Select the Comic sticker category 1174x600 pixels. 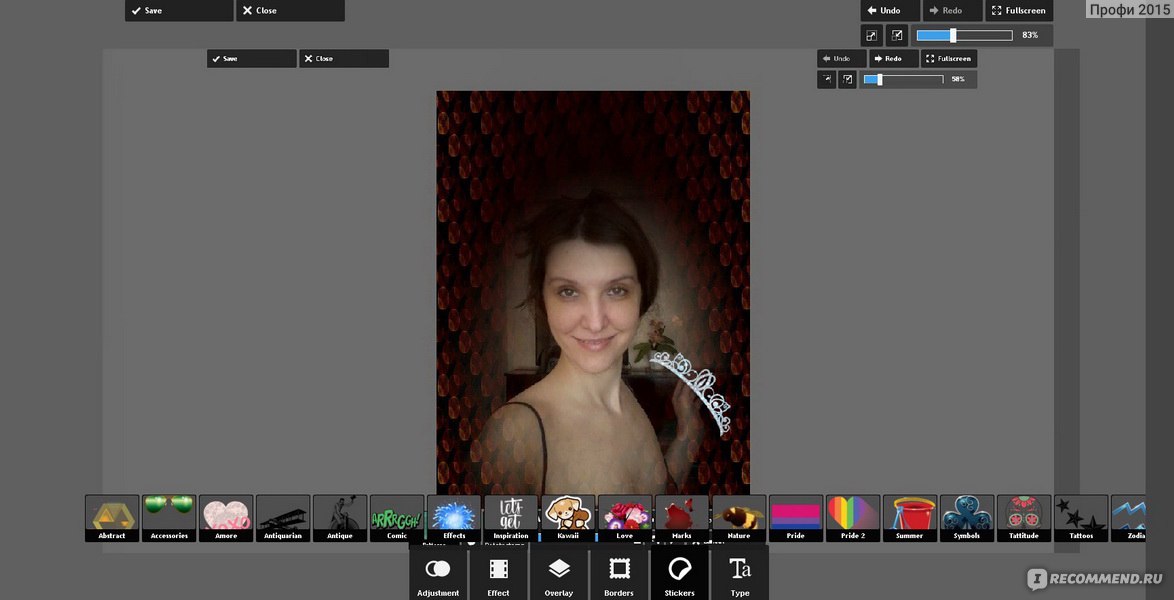pos(397,518)
